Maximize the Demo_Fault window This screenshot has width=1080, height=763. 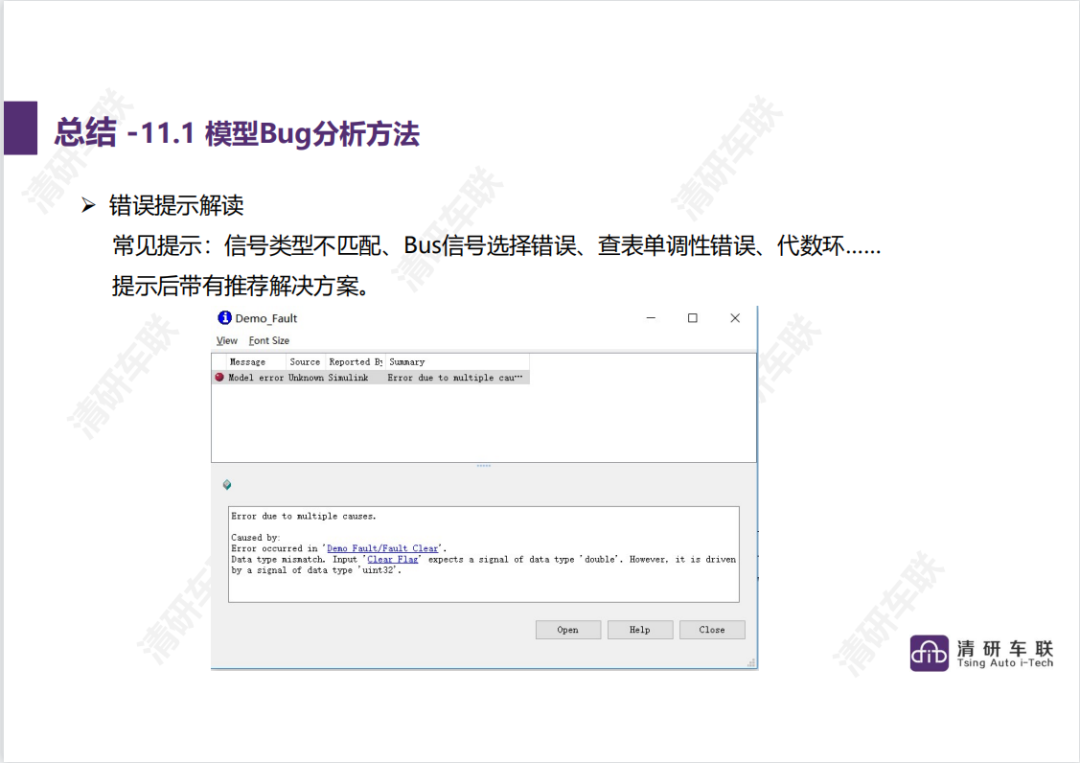tap(692, 318)
